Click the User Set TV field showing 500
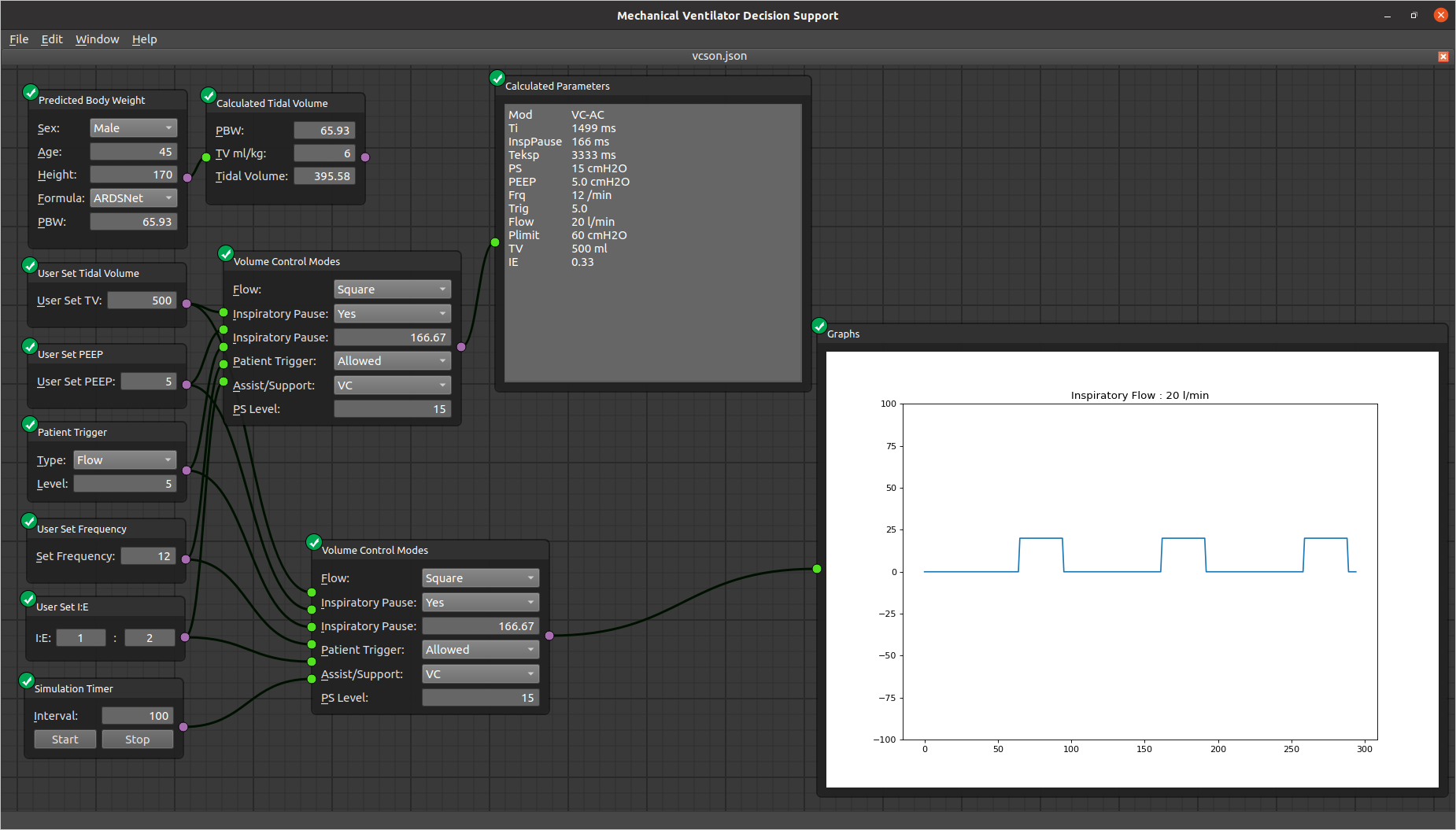 click(142, 301)
